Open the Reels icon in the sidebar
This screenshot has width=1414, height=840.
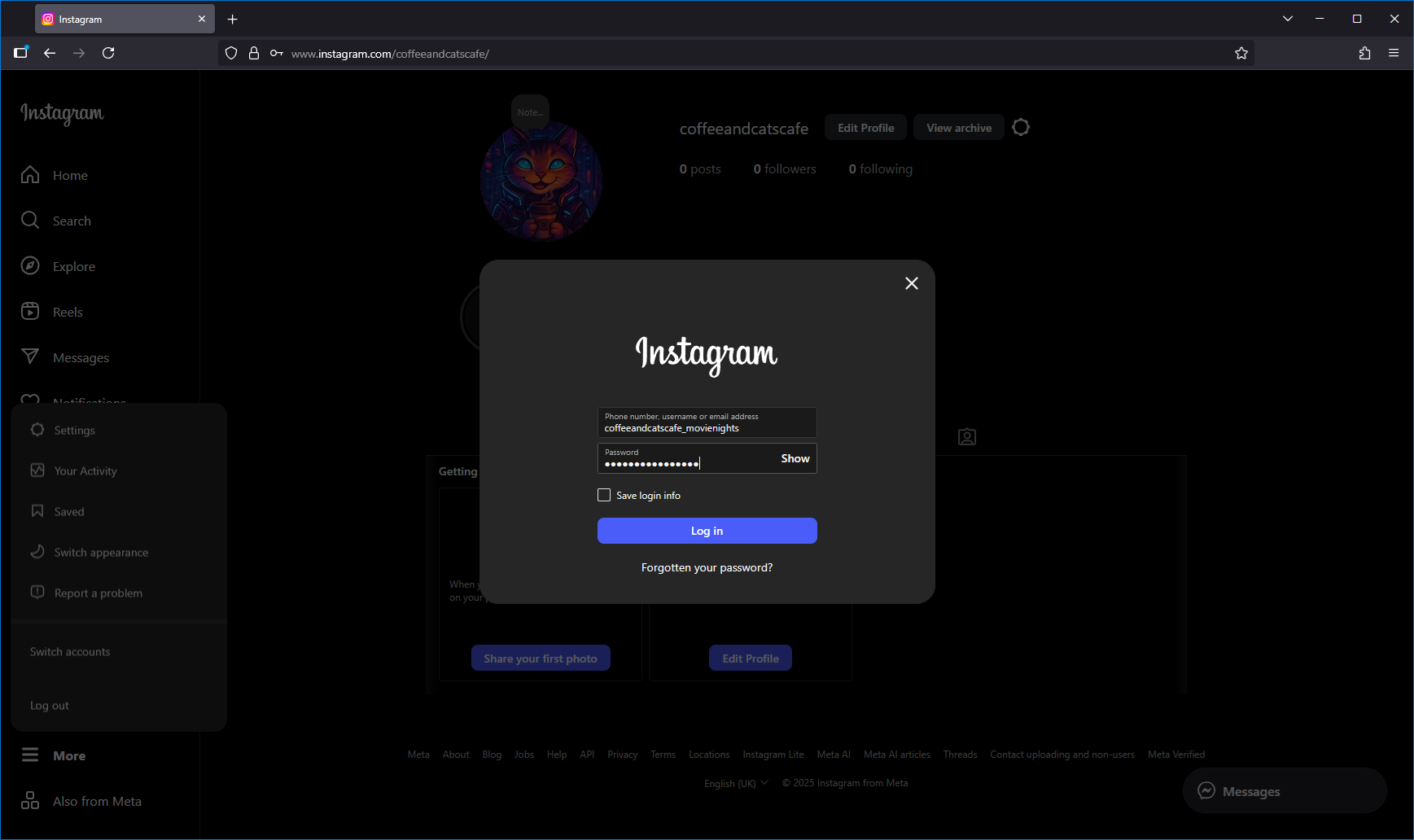point(30,312)
